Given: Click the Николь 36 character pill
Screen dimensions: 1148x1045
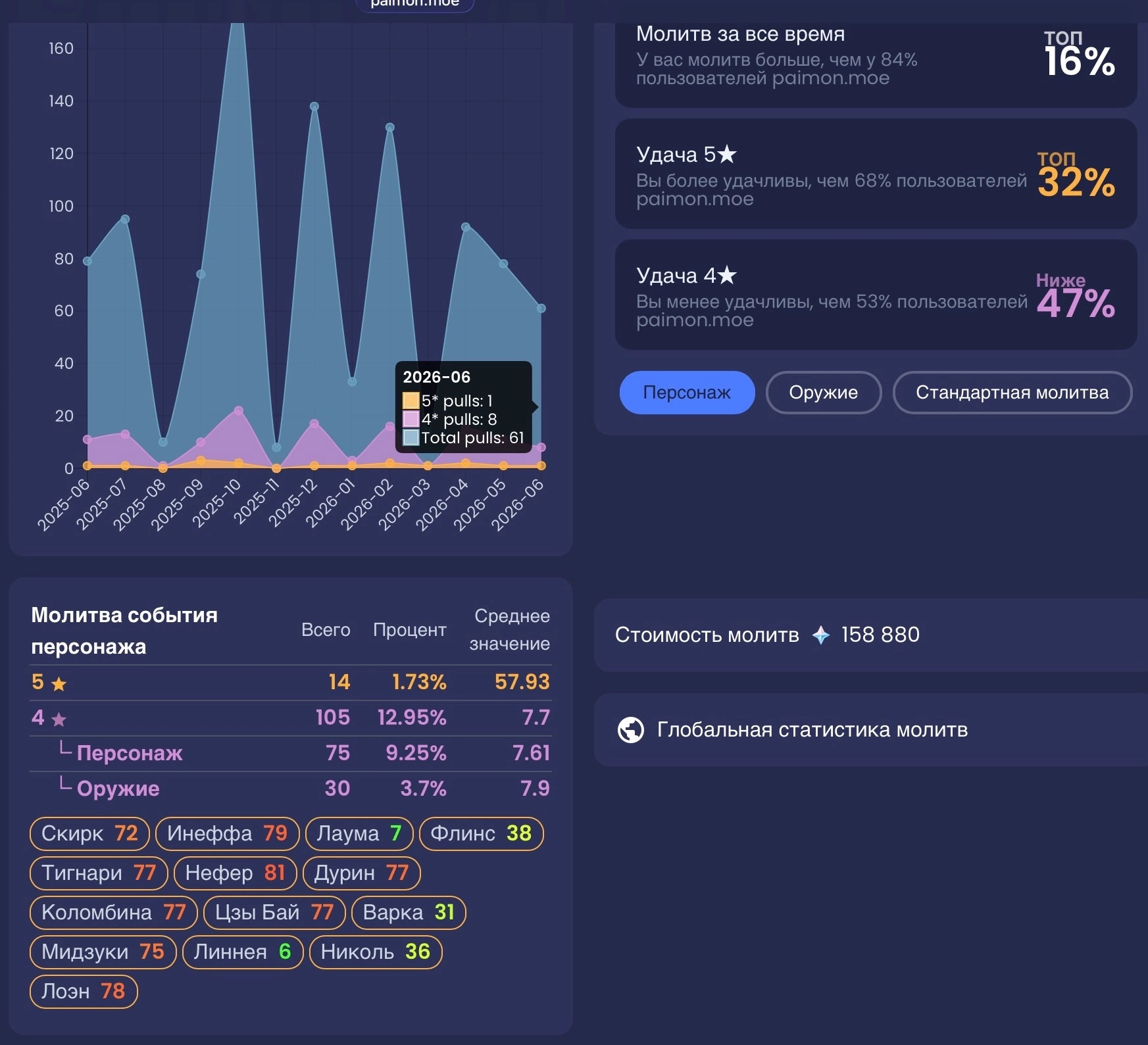Looking at the screenshot, I should (376, 952).
